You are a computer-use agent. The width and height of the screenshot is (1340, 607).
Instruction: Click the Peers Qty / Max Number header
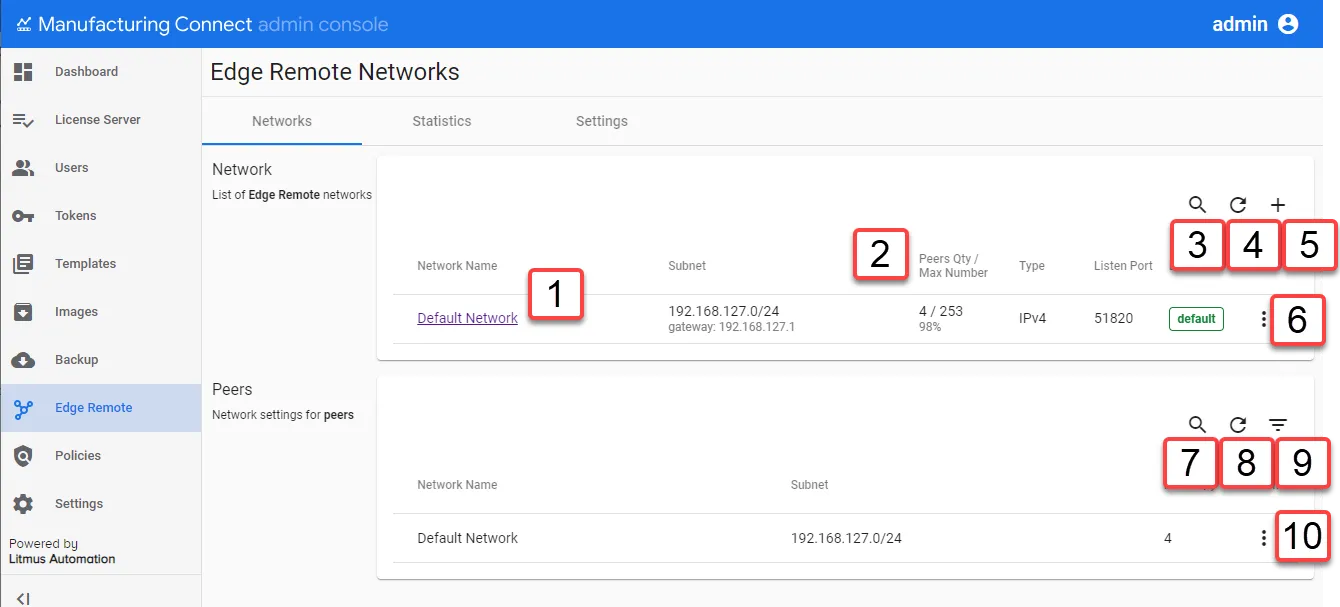pyautogui.click(x=953, y=266)
